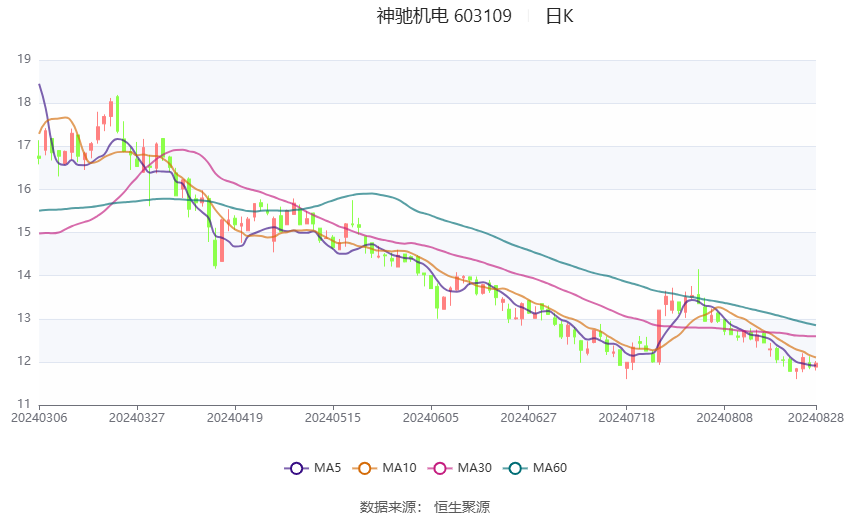Viewport: 850px width, 517px height.
Task: Click the 11 price axis label
Action: pos(24,404)
